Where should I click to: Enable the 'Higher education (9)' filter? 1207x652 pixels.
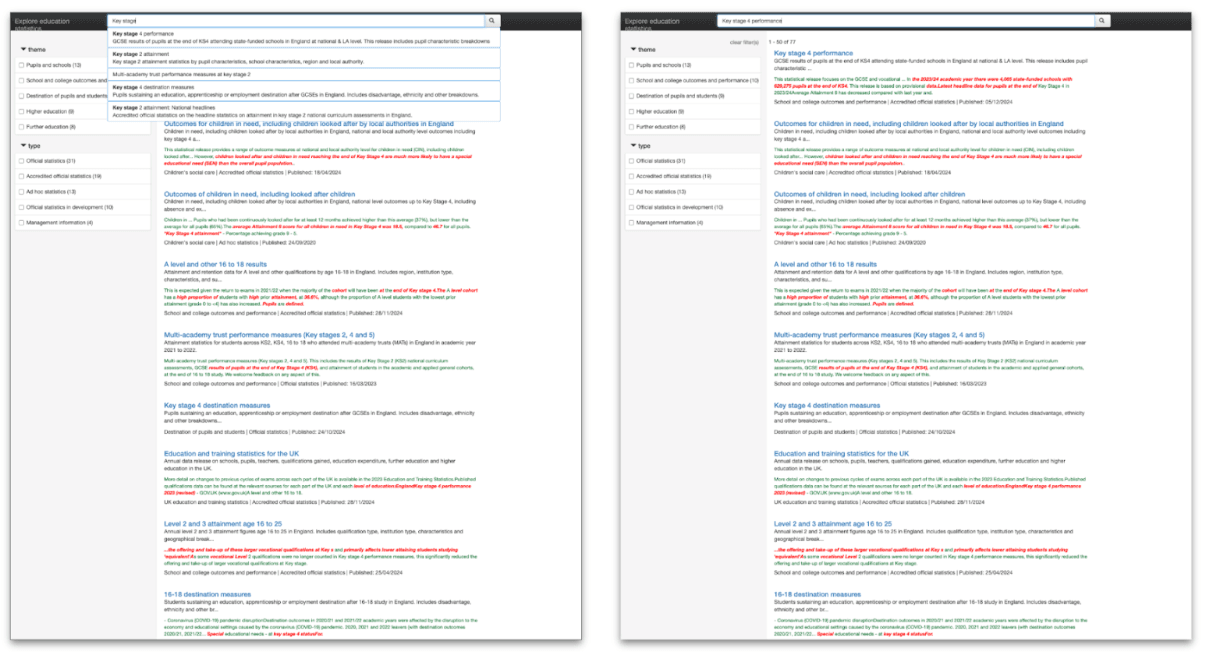tap(20, 111)
